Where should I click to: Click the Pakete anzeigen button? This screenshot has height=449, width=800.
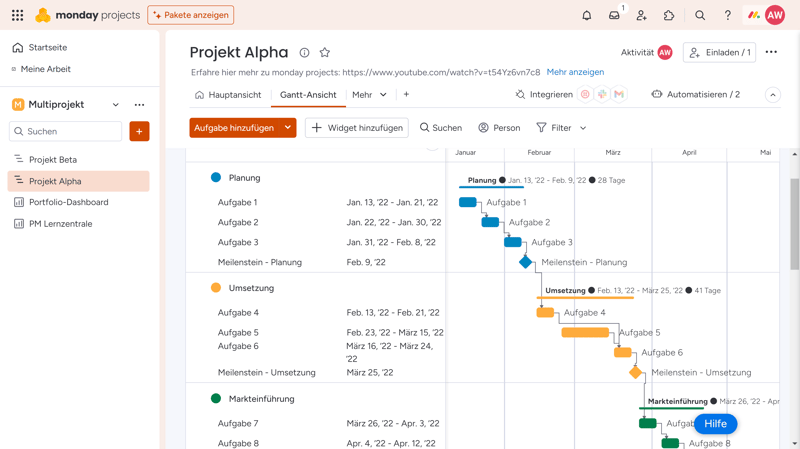[x=191, y=16]
